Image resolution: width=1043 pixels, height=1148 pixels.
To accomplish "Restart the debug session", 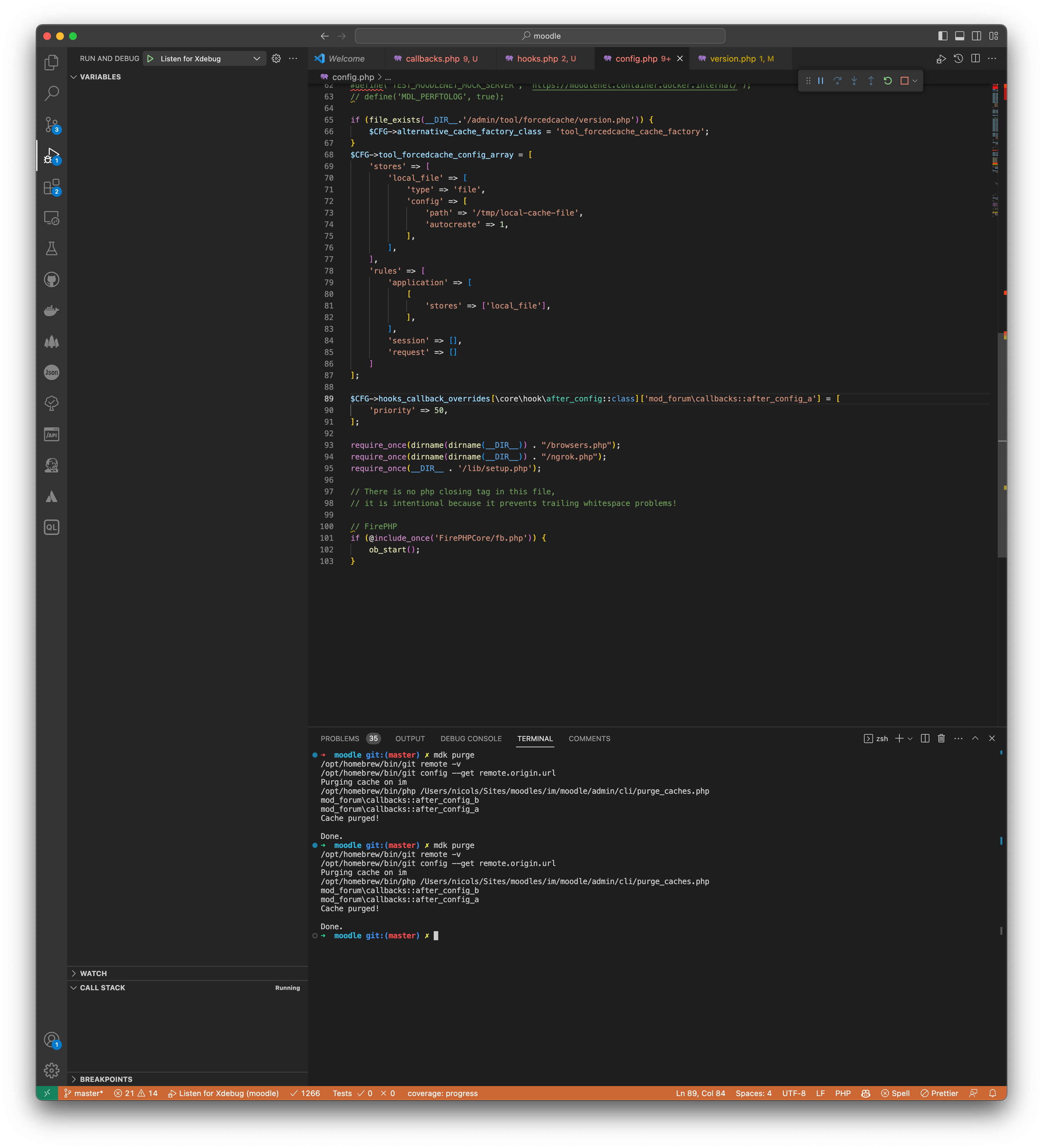I will point(887,81).
